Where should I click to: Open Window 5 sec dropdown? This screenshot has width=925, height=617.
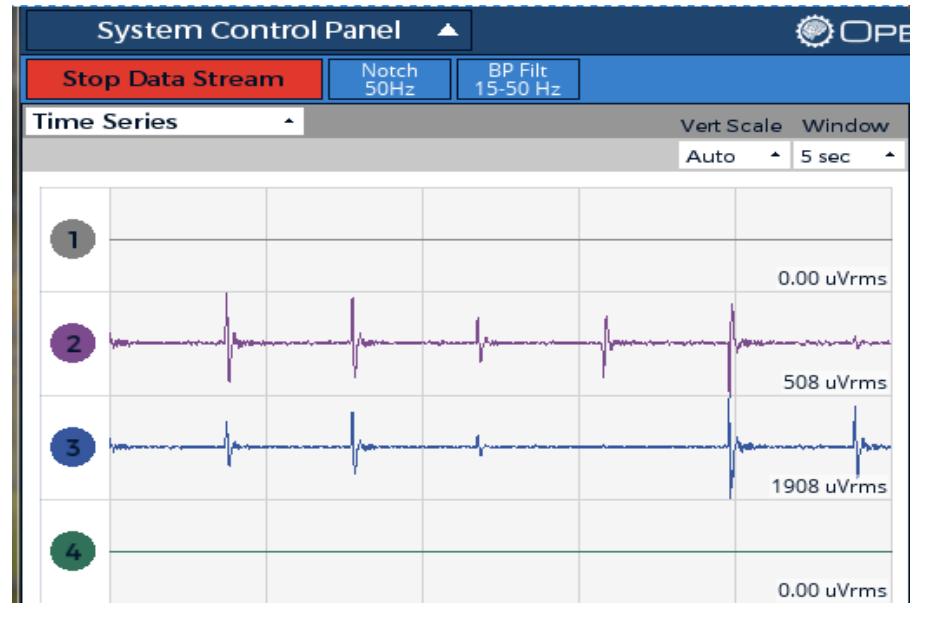[x=848, y=156]
